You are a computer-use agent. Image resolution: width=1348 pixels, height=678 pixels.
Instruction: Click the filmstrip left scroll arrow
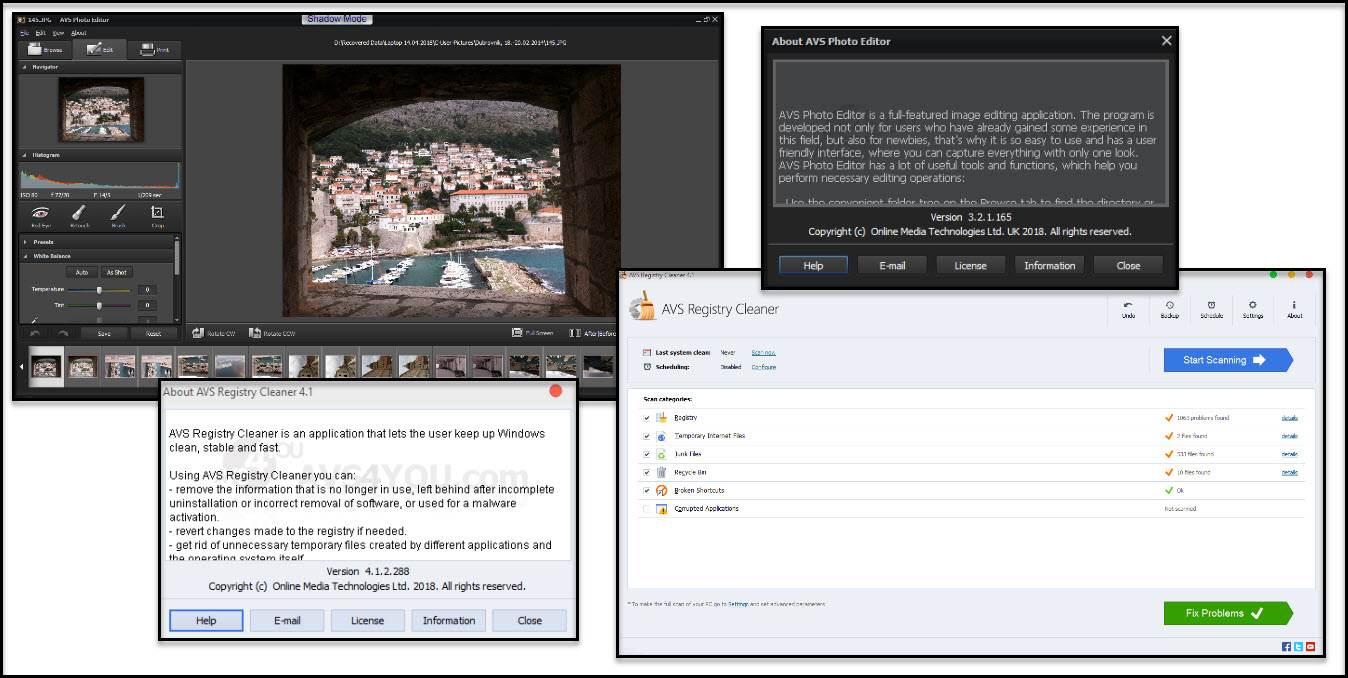coord(22,367)
